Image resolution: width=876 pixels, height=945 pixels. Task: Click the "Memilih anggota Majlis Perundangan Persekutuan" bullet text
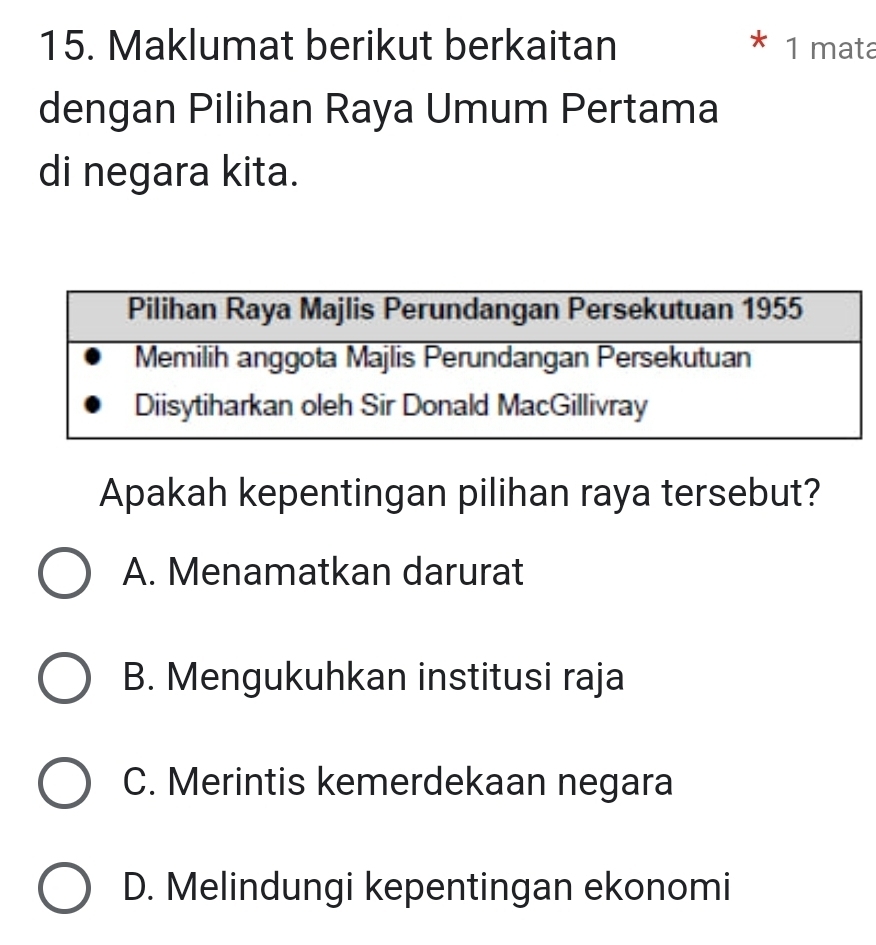442,357
